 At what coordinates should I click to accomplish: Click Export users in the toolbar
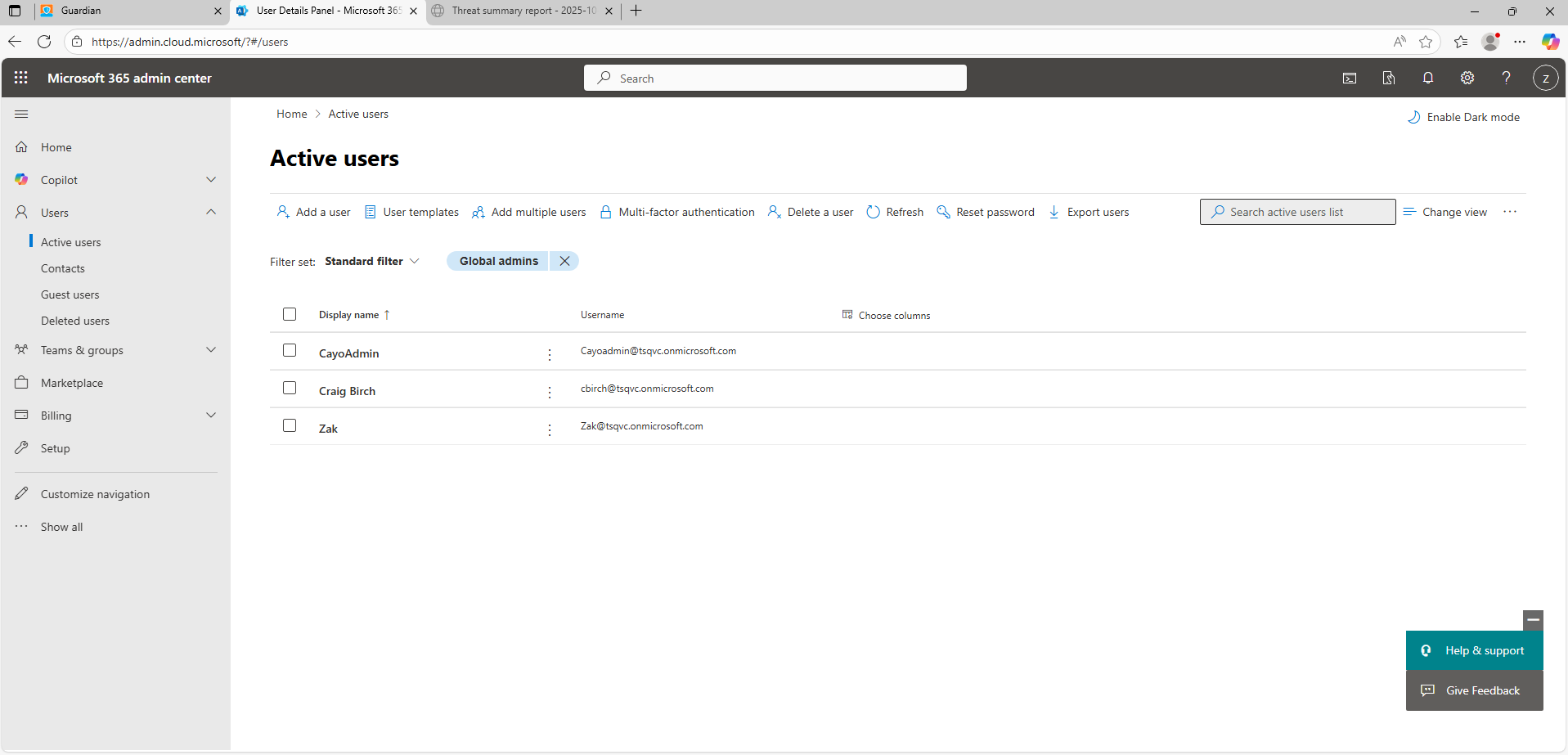(x=1089, y=212)
